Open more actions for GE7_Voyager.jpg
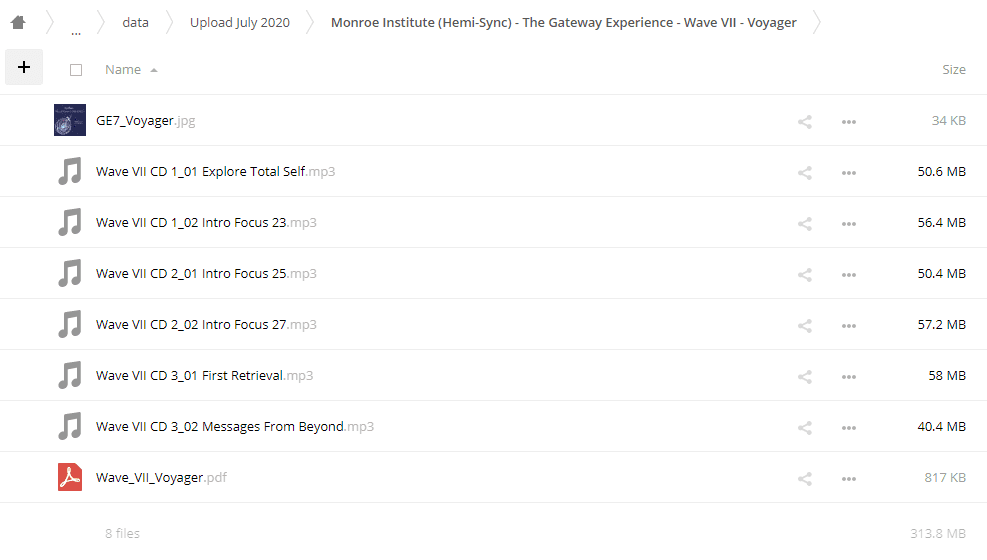The image size is (987, 560). [x=849, y=121]
